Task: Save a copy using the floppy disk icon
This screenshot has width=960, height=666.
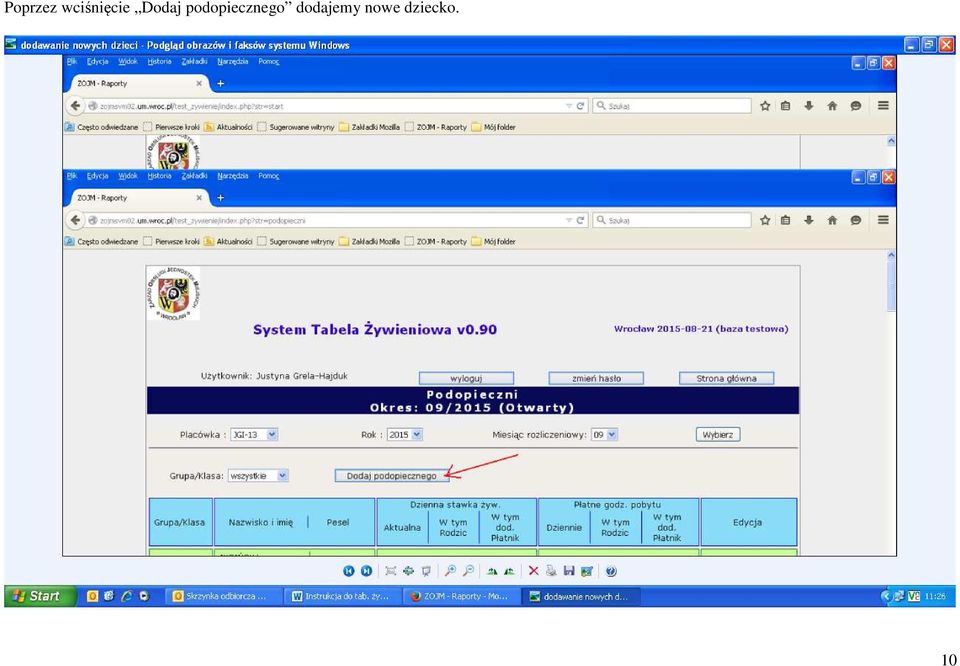Action: (569, 571)
